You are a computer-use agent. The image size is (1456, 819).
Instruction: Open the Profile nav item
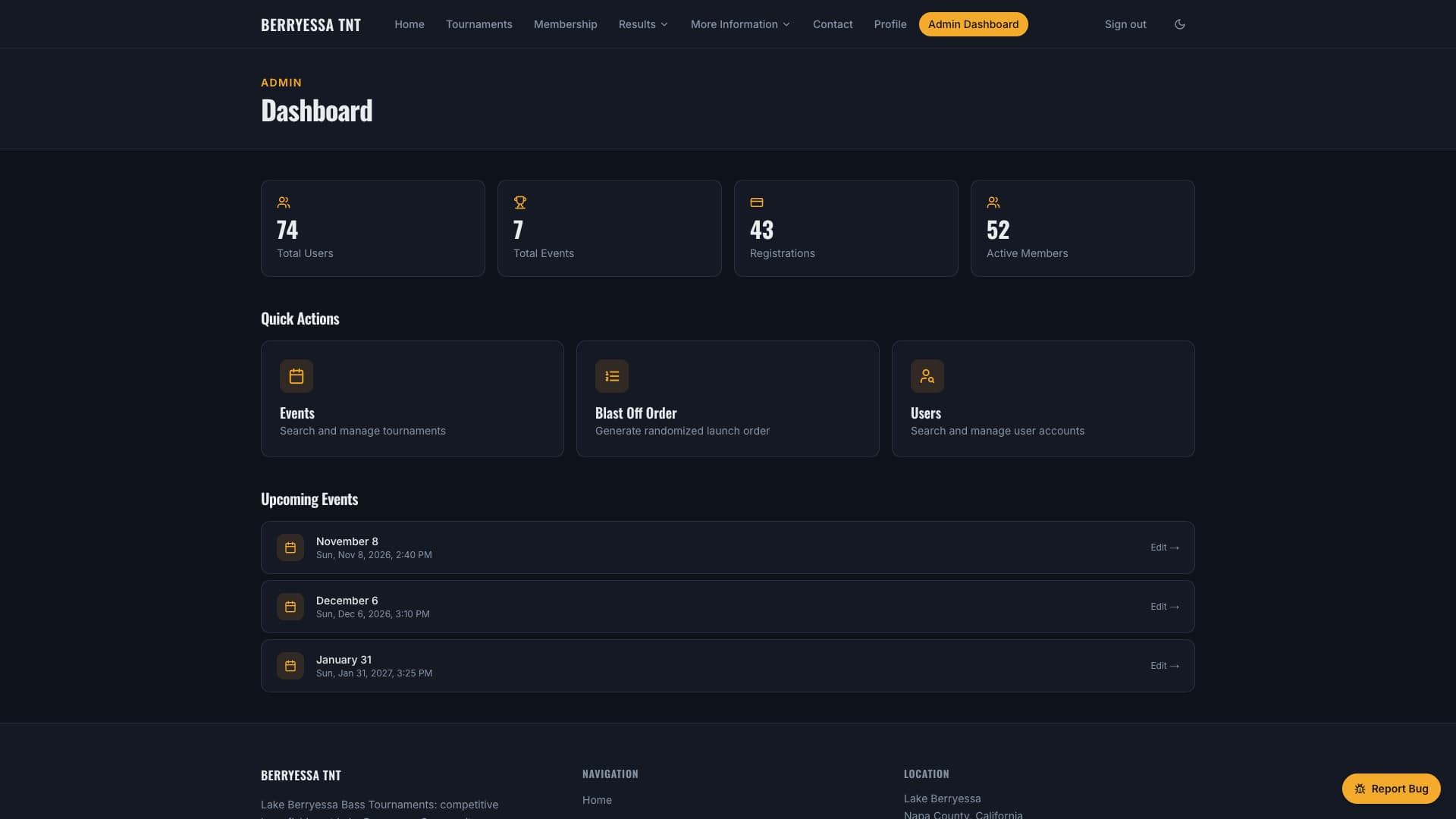coord(890,24)
